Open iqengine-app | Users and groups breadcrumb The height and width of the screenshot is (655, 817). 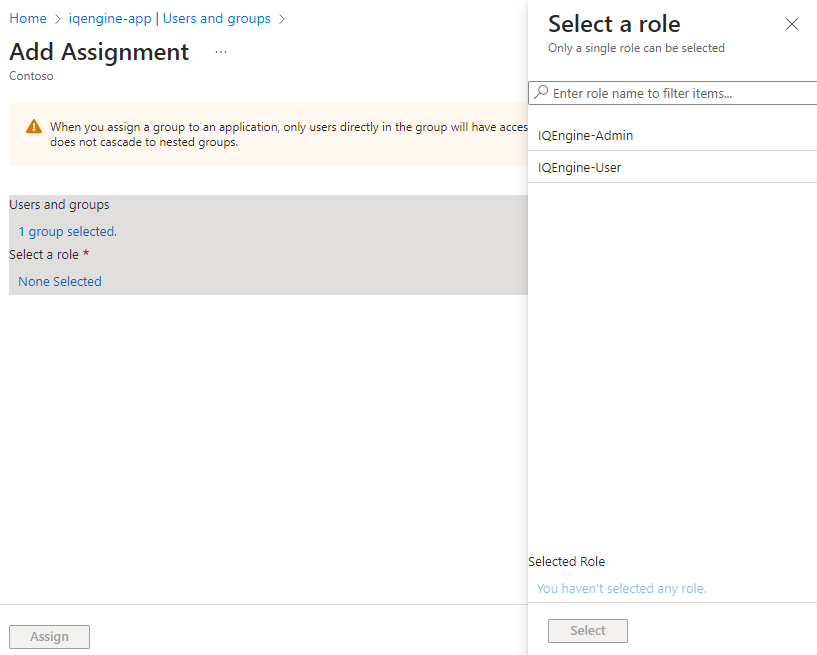pos(169,19)
